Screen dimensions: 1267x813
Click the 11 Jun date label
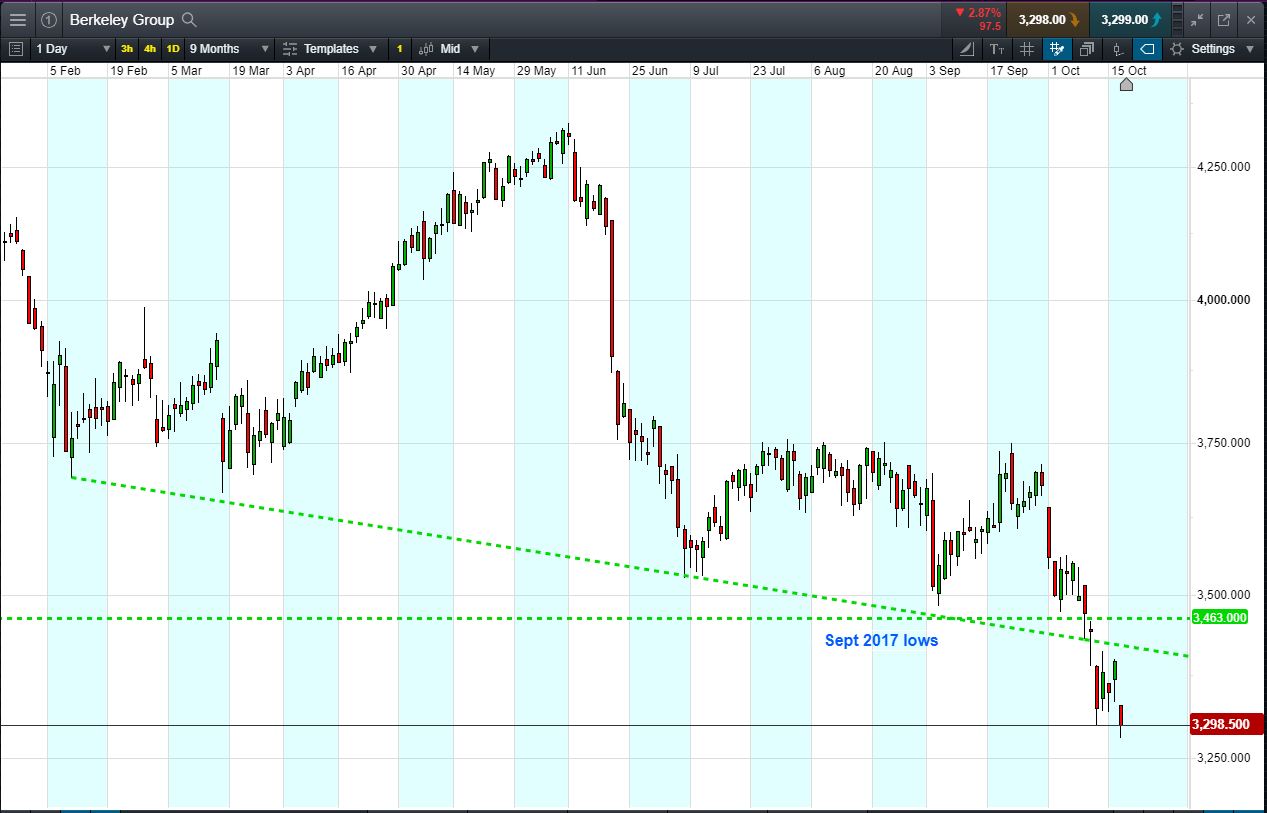(x=588, y=71)
